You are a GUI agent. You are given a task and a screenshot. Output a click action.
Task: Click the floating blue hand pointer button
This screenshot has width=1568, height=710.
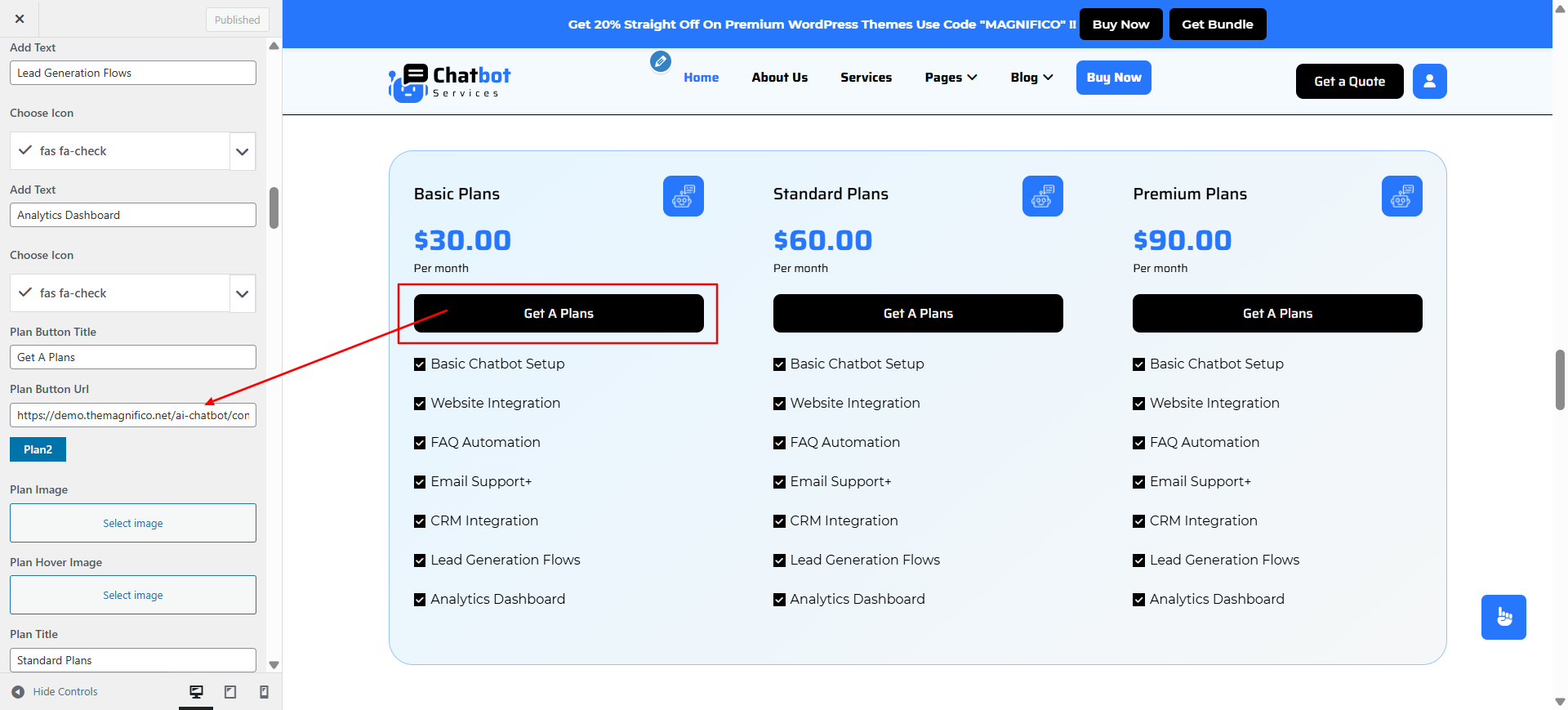tap(1503, 617)
